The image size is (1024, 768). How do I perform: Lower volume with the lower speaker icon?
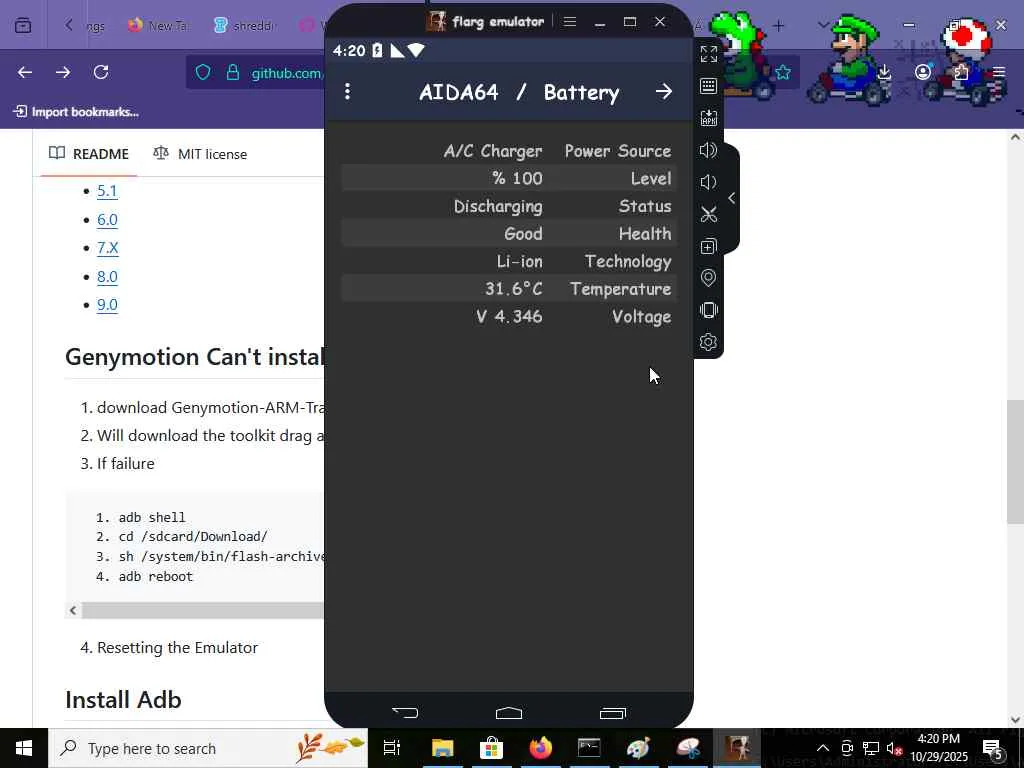(x=709, y=182)
